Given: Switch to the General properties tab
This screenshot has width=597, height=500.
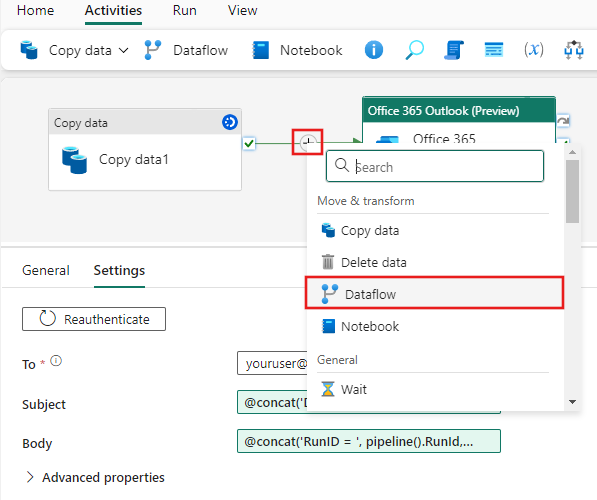Looking at the screenshot, I should pyautogui.click(x=46, y=270).
